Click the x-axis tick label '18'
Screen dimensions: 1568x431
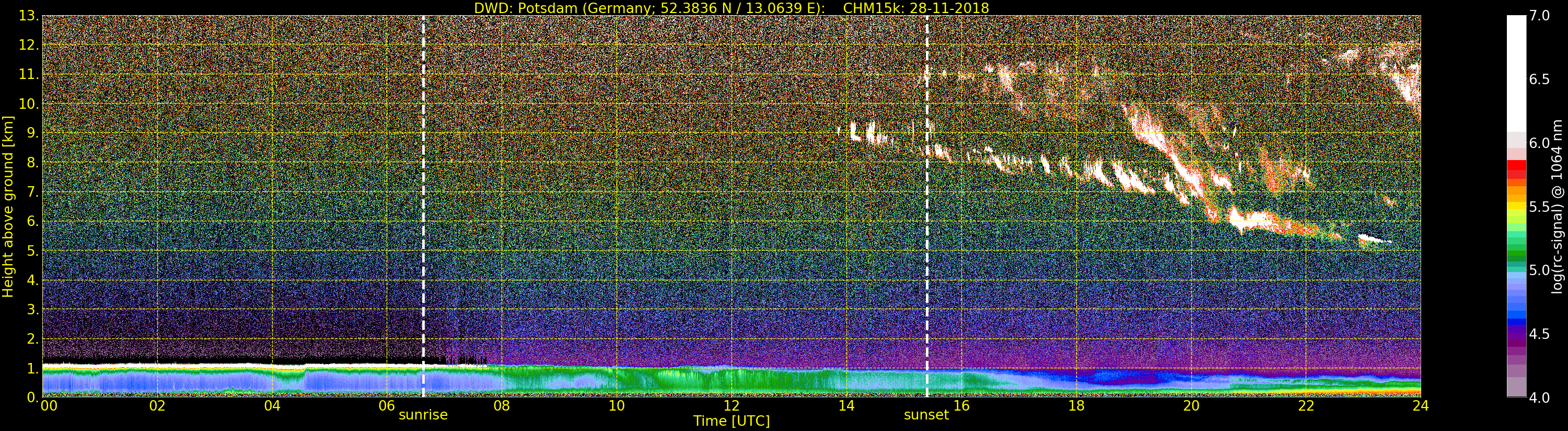point(1076,406)
